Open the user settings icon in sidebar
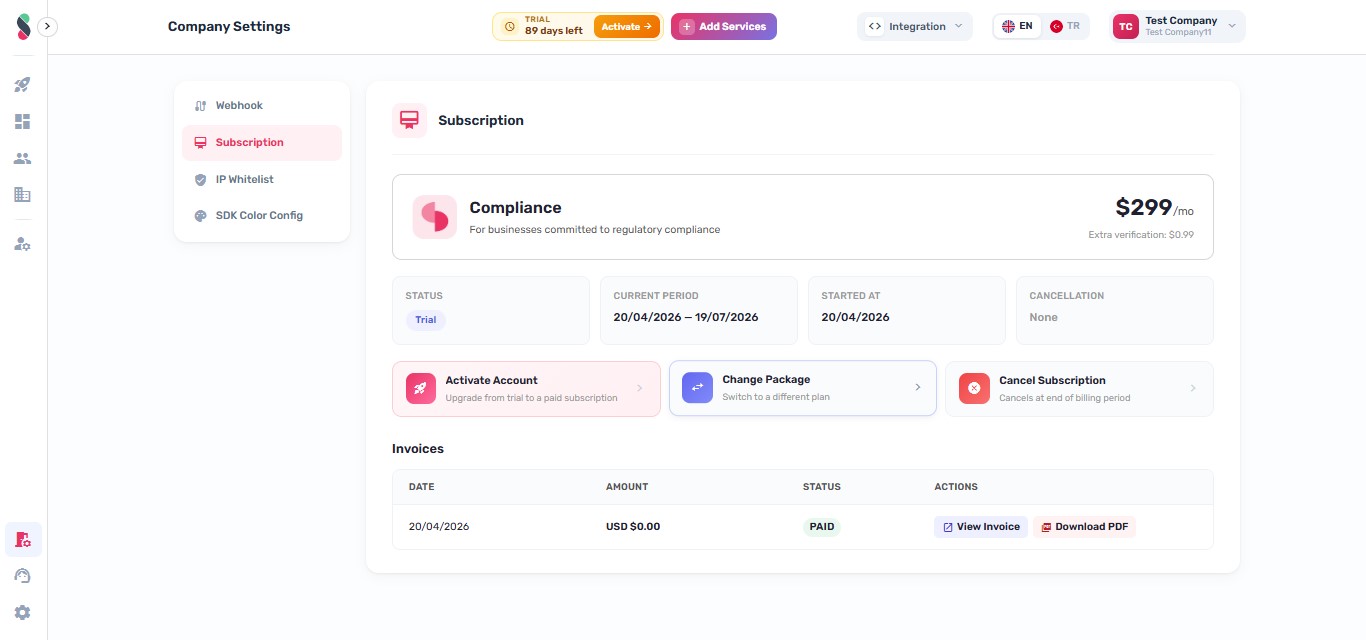The width and height of the screenshot is (1366, 640). (22, 243)
